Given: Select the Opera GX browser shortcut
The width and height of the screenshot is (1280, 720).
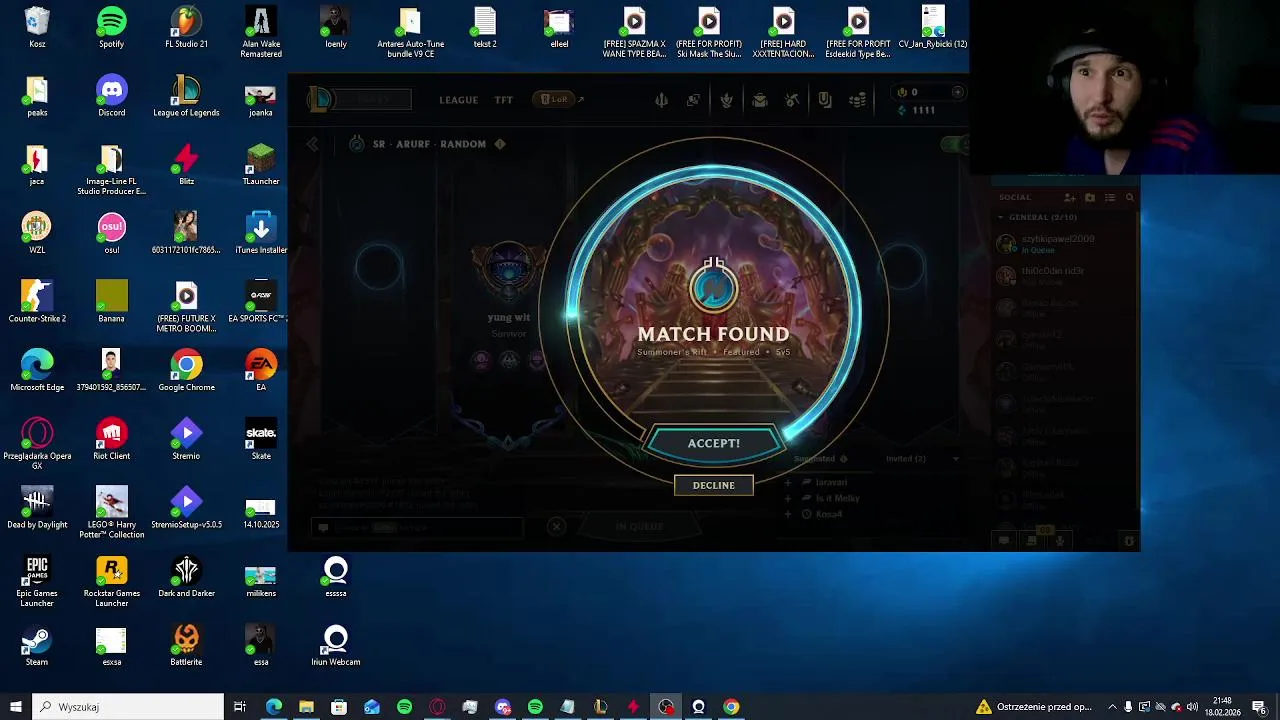Looking at the screenshot, I should coord(37,445).
